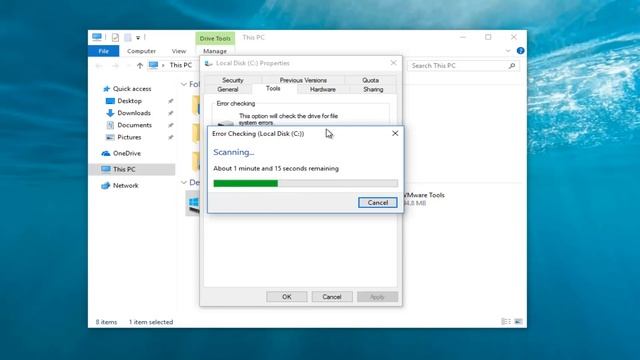Select the Tools tab
The height and width of the screenshot is (360, 640).
273,89
